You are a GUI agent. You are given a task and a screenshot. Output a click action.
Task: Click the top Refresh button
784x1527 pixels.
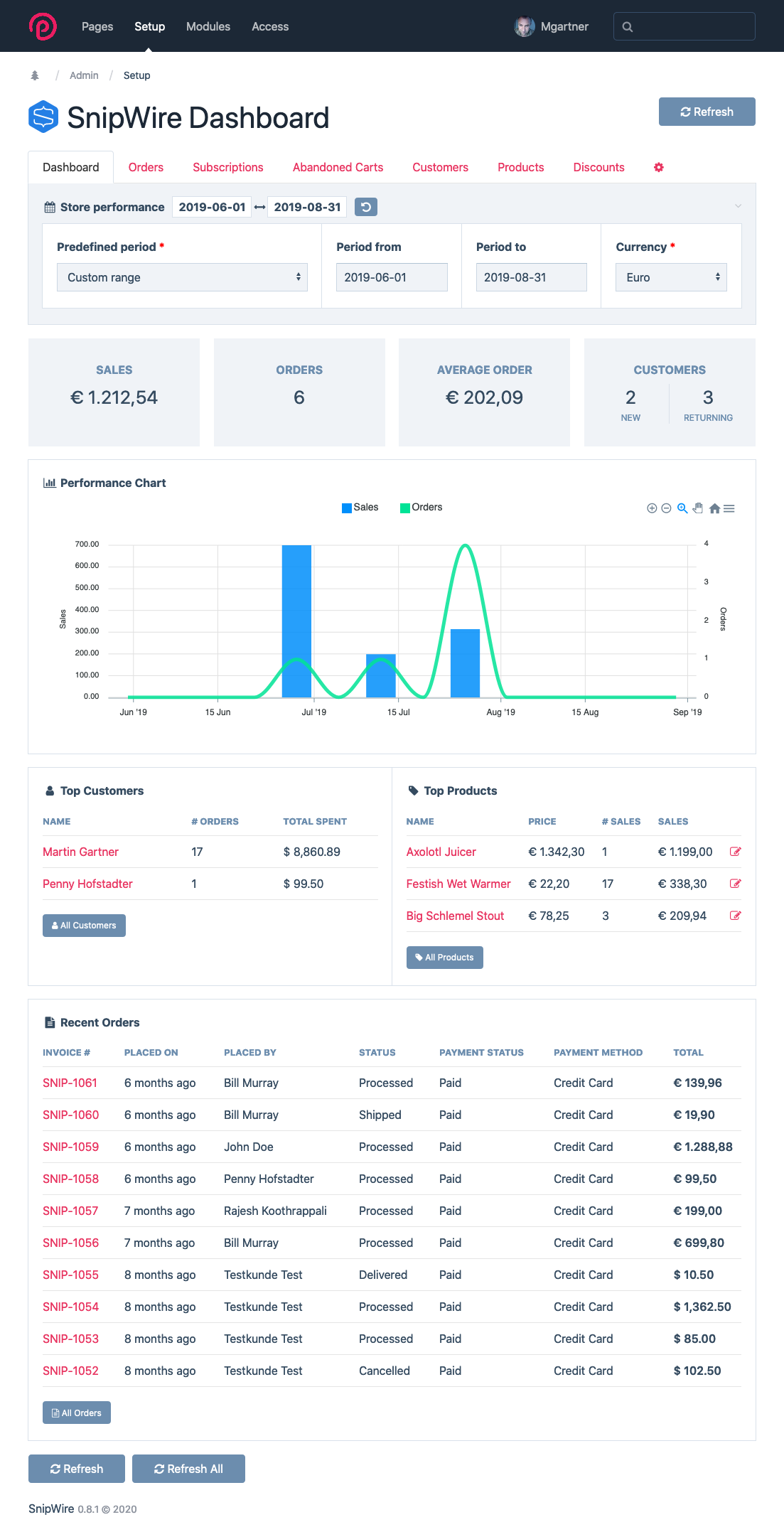(707, 112)
